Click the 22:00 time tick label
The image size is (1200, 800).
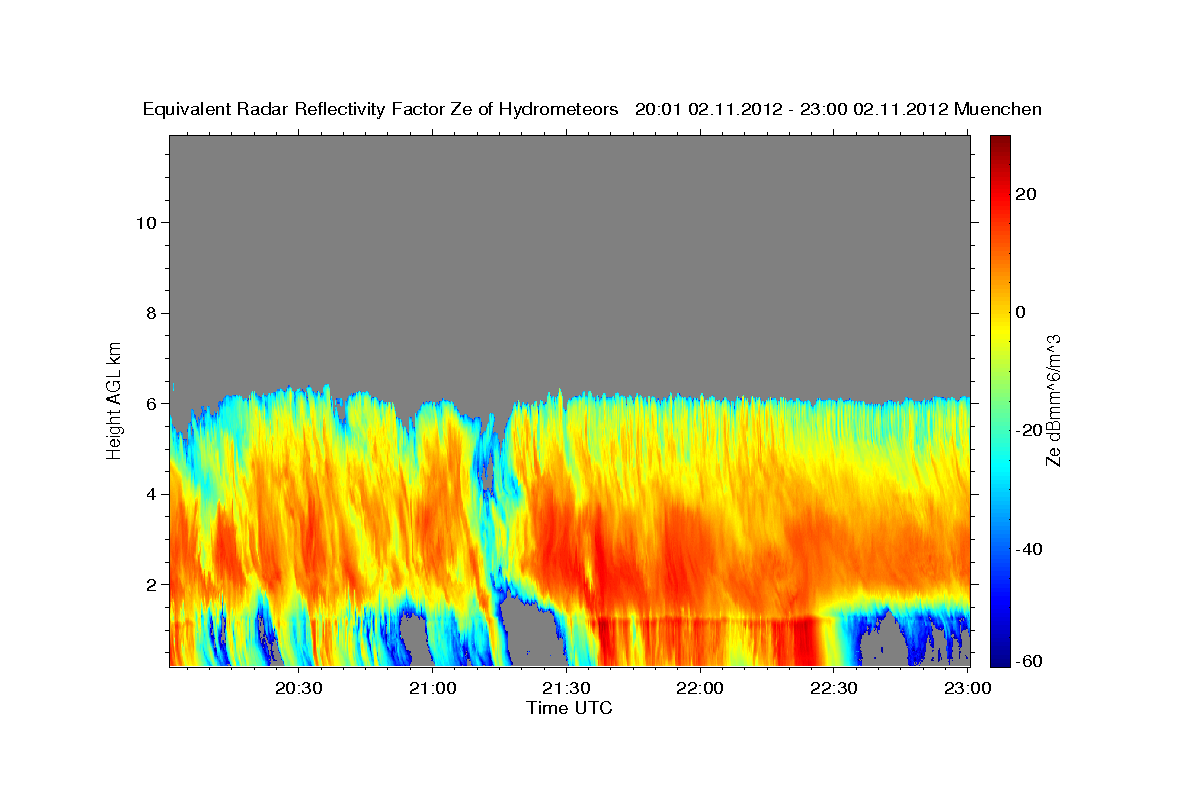(700, 688)
